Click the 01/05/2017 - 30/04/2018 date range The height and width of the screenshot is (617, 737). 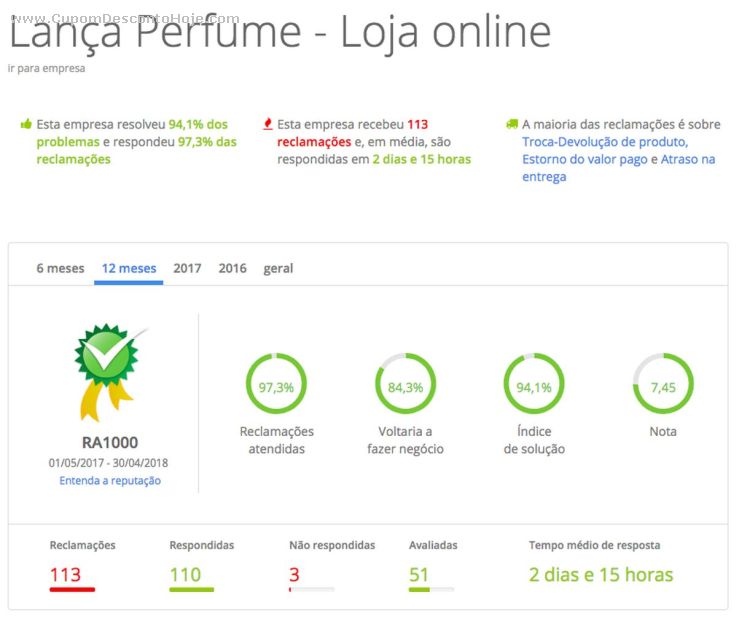(109, 463)
